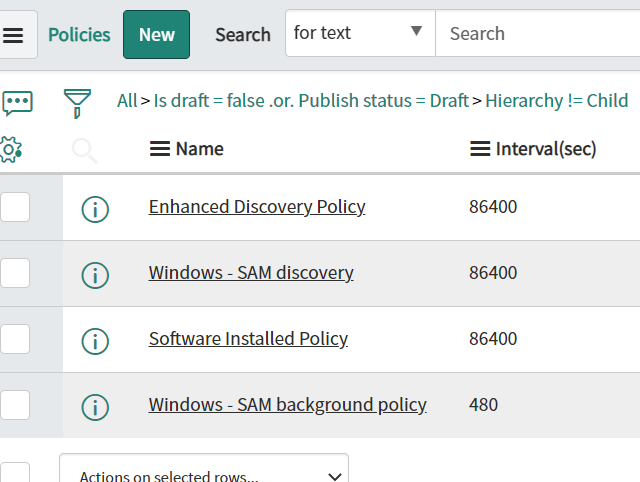This screenshot has width=640, height=482.
Task: Preview info for Software Installed Policy
Action: 94,340
